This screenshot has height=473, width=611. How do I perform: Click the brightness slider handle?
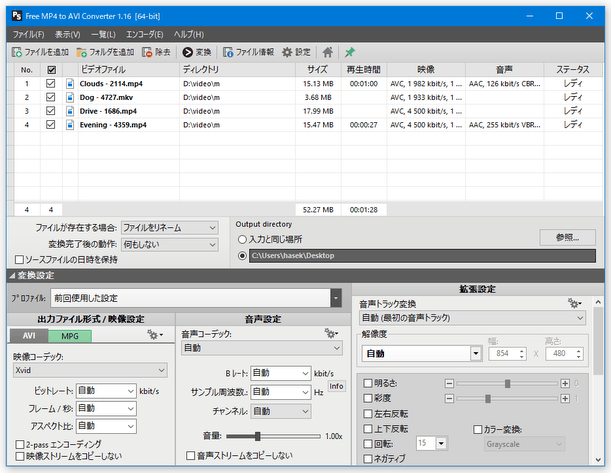point(507,384)
